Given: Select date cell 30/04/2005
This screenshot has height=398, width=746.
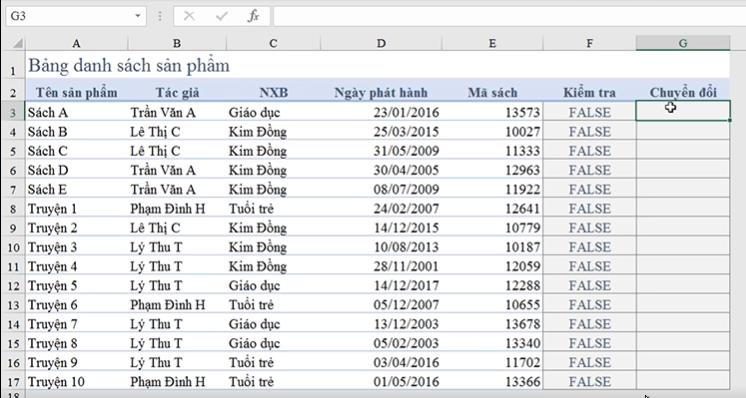Looking at the screenshot, I should click(382, 170).
